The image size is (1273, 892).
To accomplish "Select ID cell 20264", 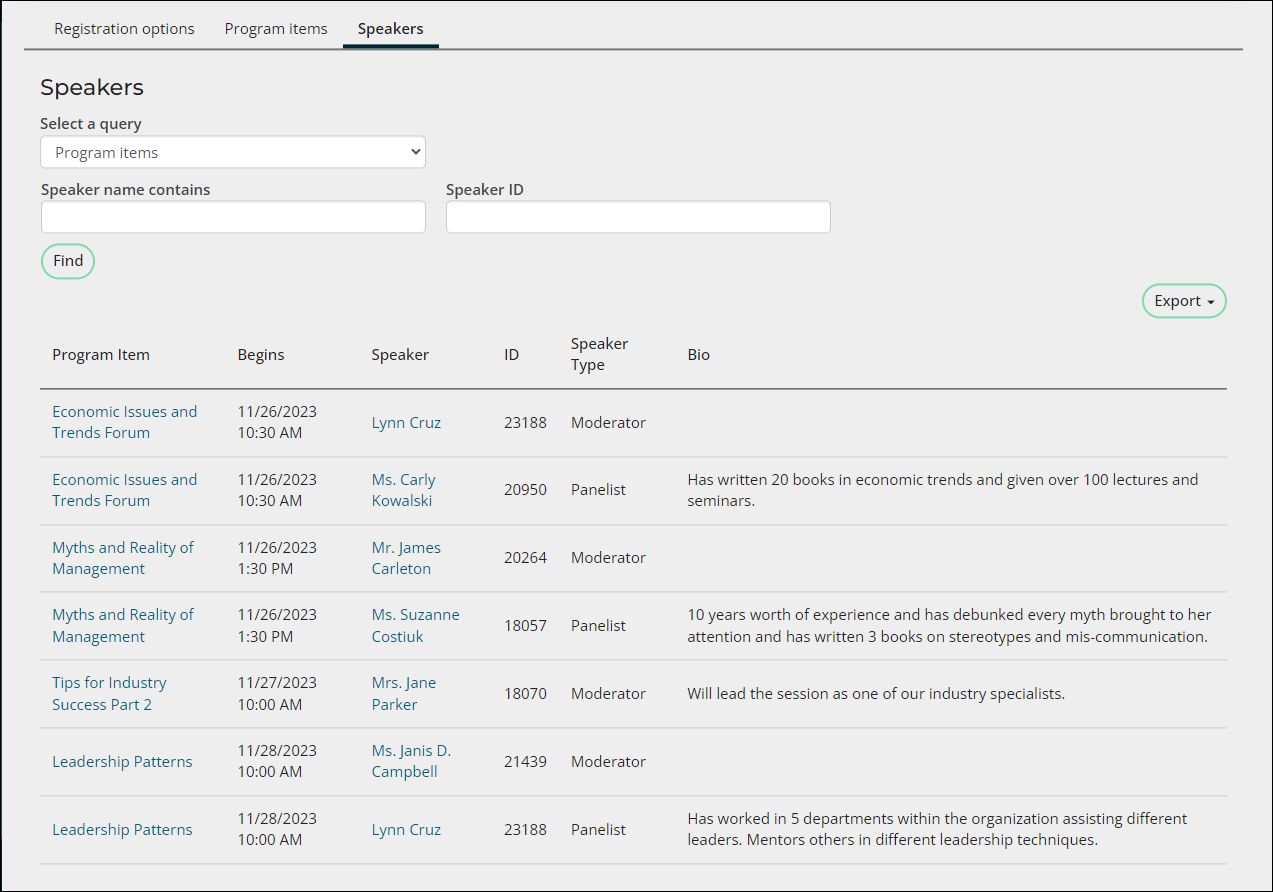I will point(525,558).
